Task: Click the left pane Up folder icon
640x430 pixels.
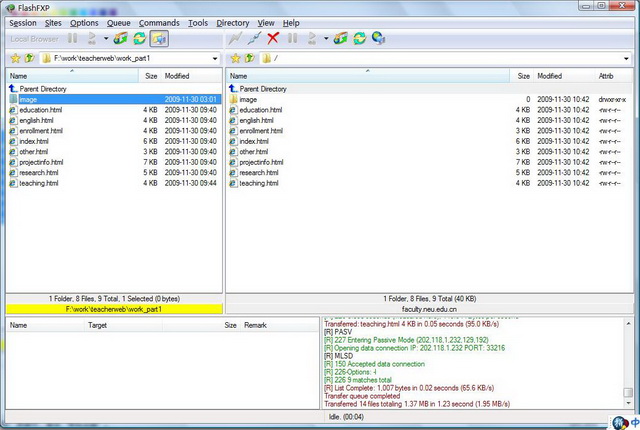Action: 29,58
